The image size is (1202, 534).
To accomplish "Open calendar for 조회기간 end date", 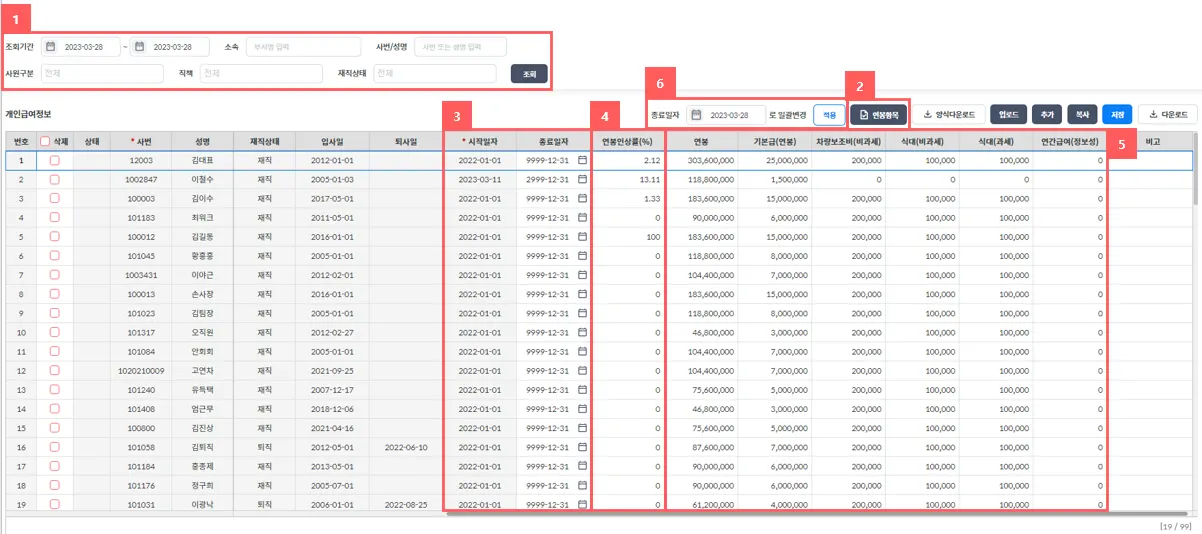I will pos(140,47).
